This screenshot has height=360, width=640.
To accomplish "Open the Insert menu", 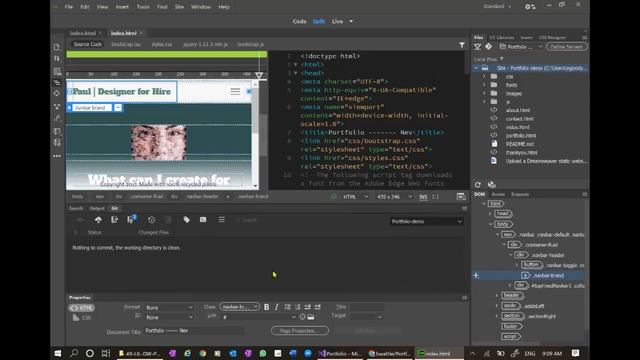I will 122,7.
